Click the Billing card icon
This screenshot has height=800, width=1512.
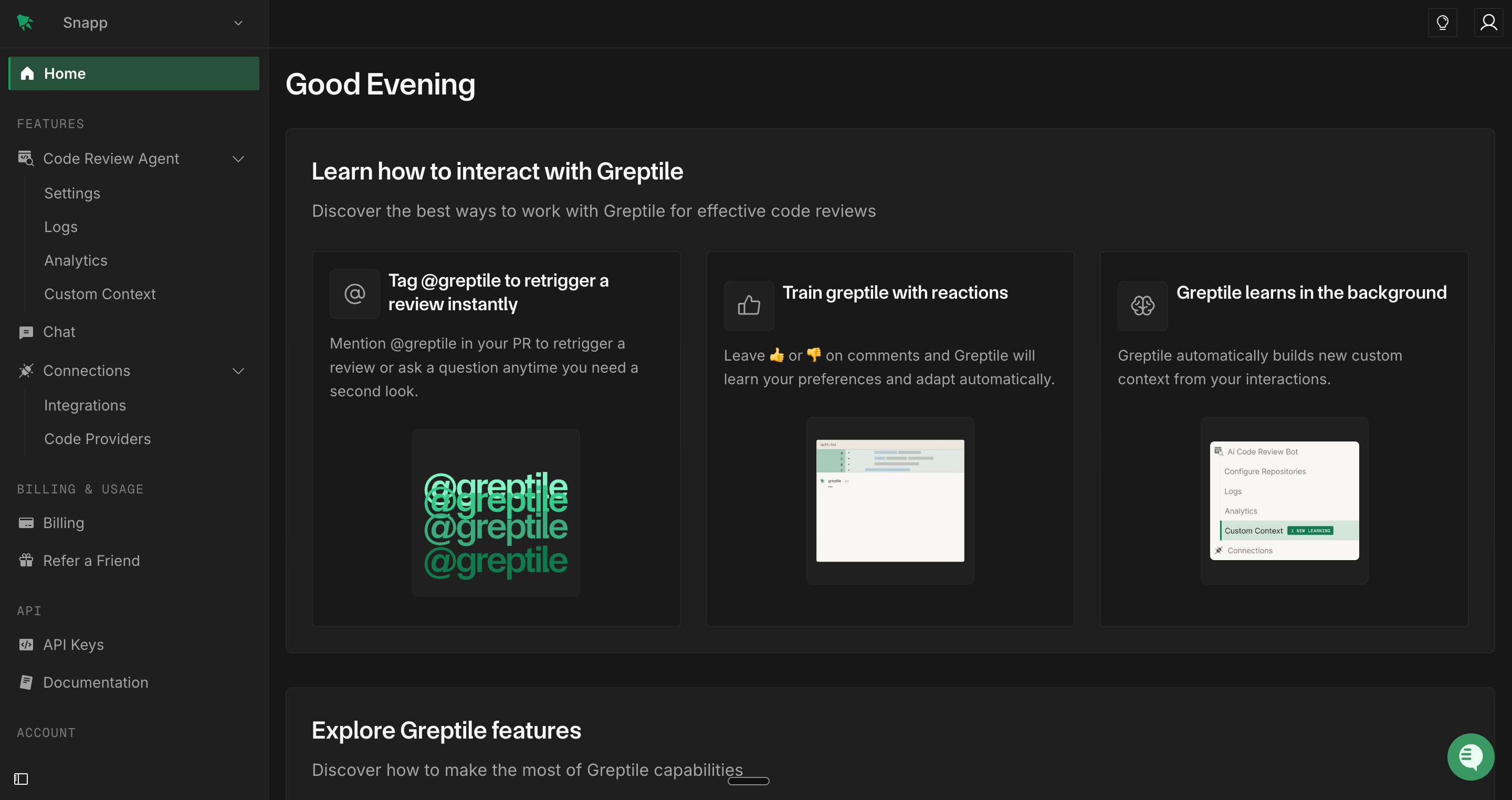(x=26, y=522)
